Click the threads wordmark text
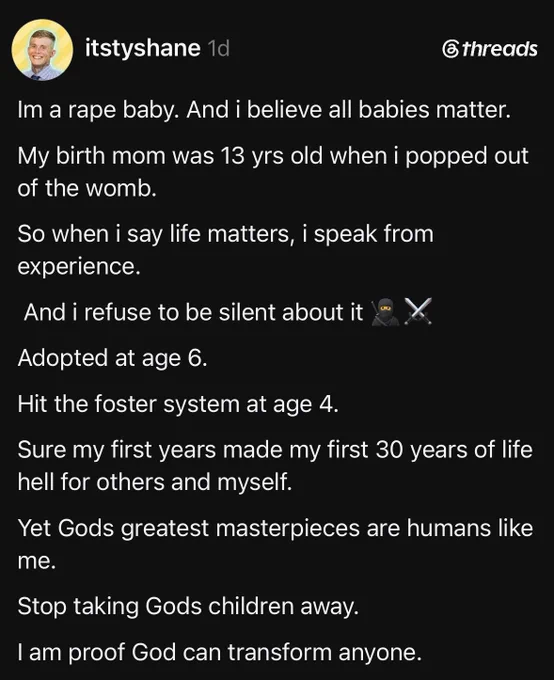The image size is (554, 680). point(500,49)
